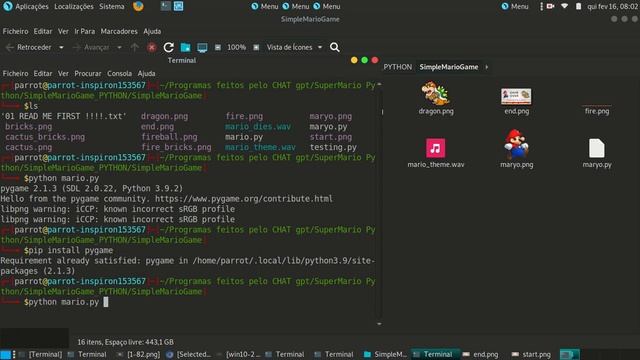Open the Ir Para menu
Image resolution: width=640 pixels, height=360 pixels.
(x=84, y=31)
